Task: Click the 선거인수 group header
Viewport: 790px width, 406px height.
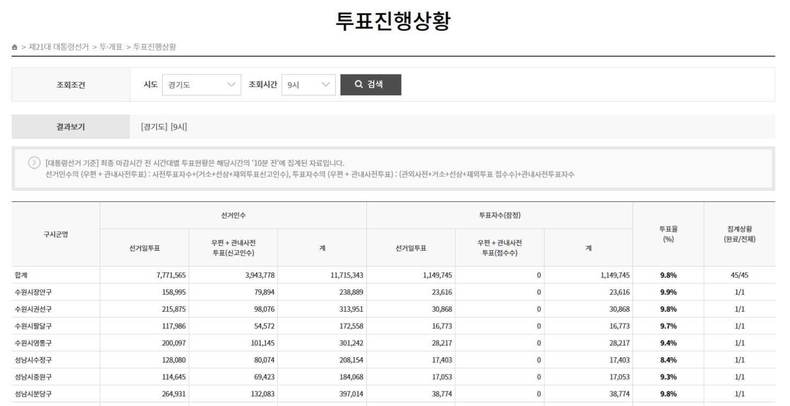Action: click(233, 215)
